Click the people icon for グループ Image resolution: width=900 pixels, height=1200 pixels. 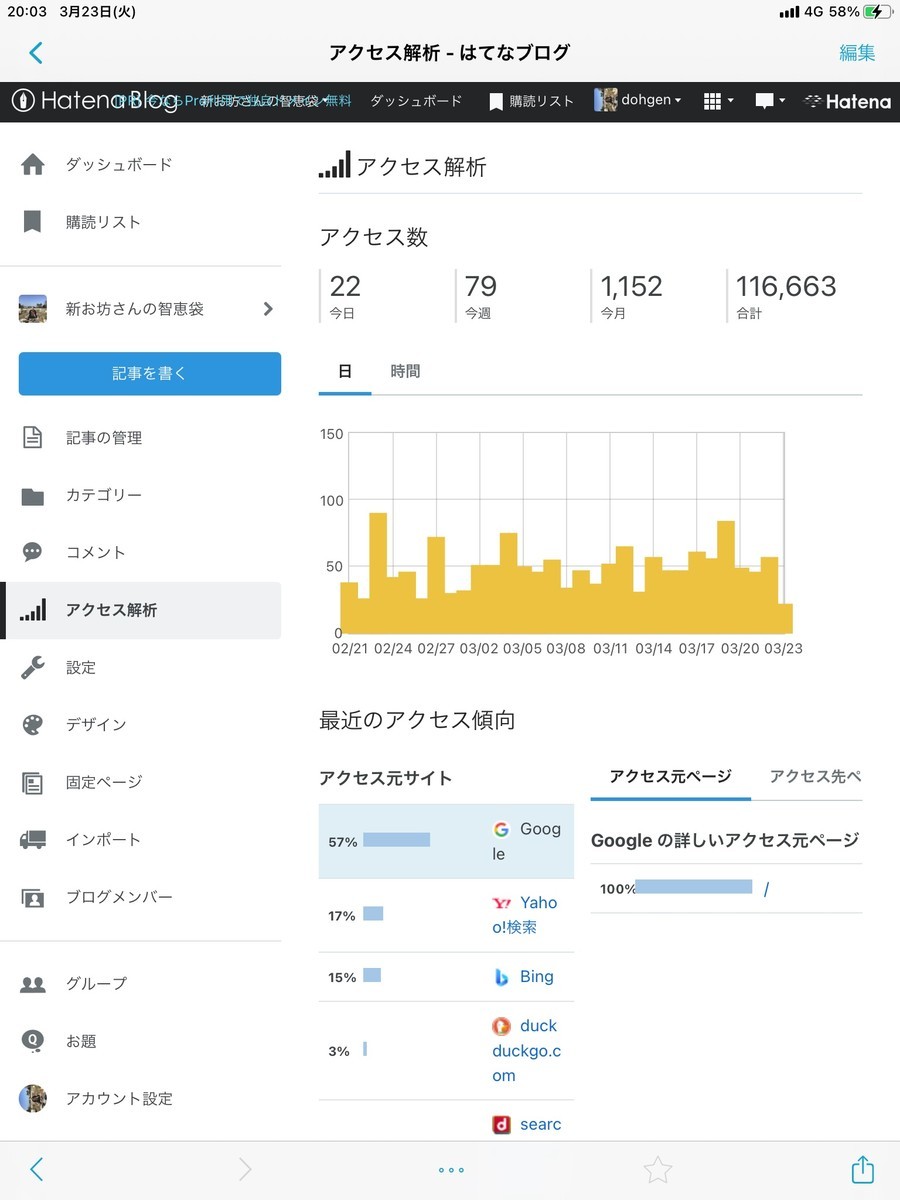click(x=33, y=984)
